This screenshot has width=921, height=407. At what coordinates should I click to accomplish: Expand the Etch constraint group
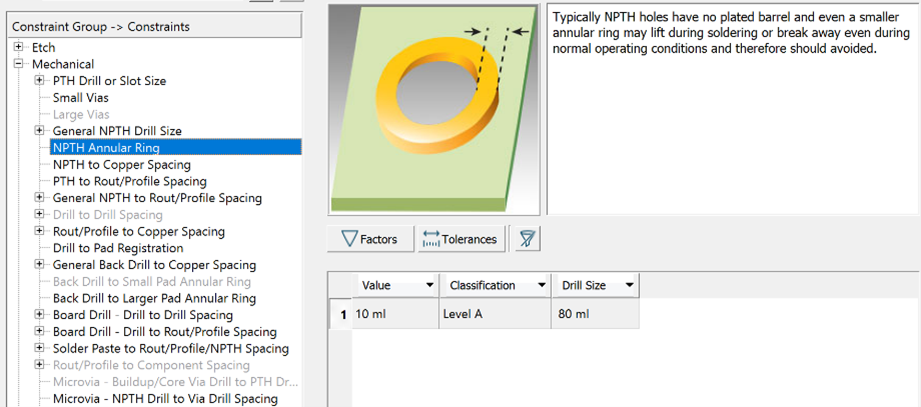(x=19, y=47)
